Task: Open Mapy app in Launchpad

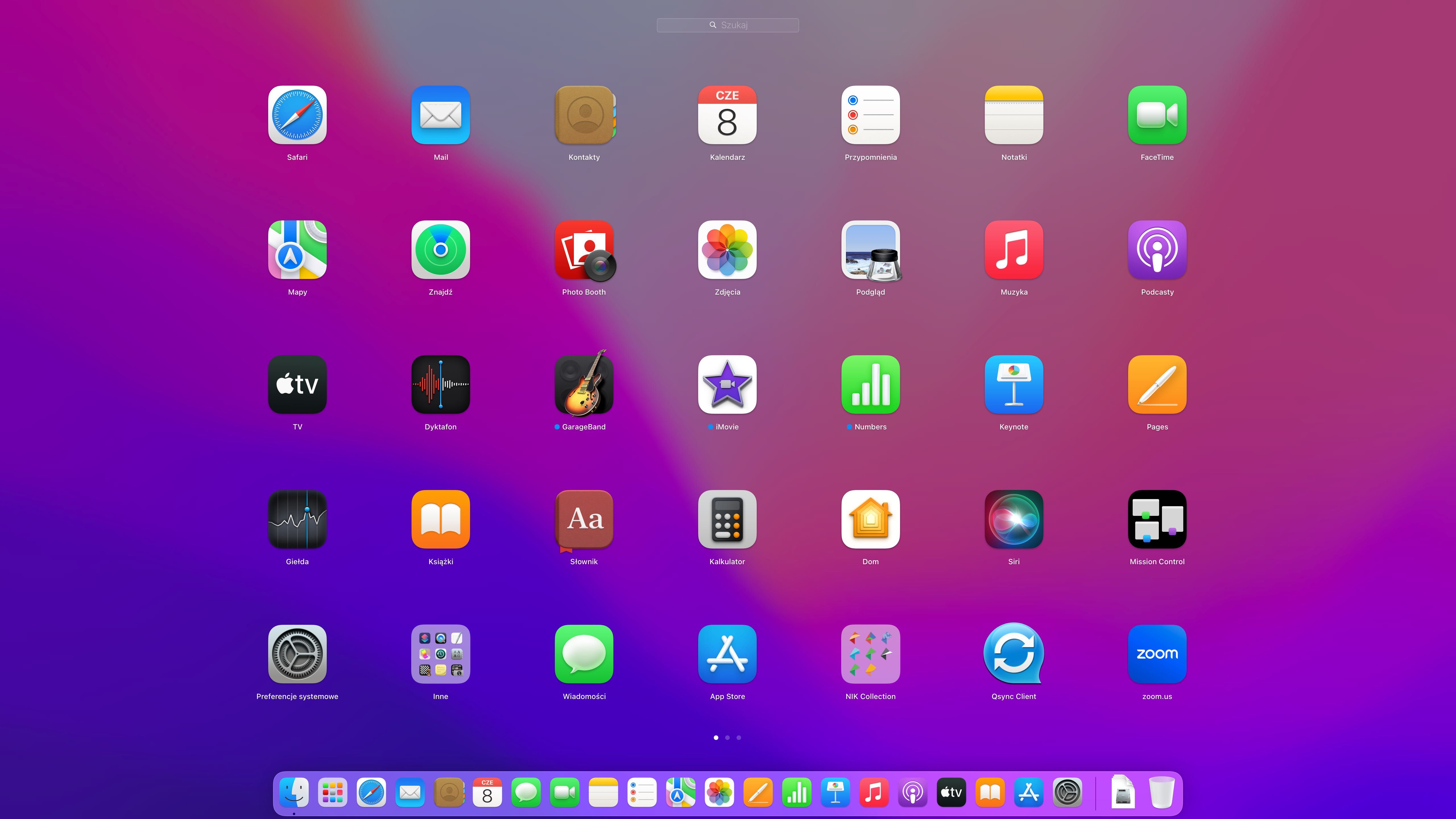Action: click(x=297, y=250)
